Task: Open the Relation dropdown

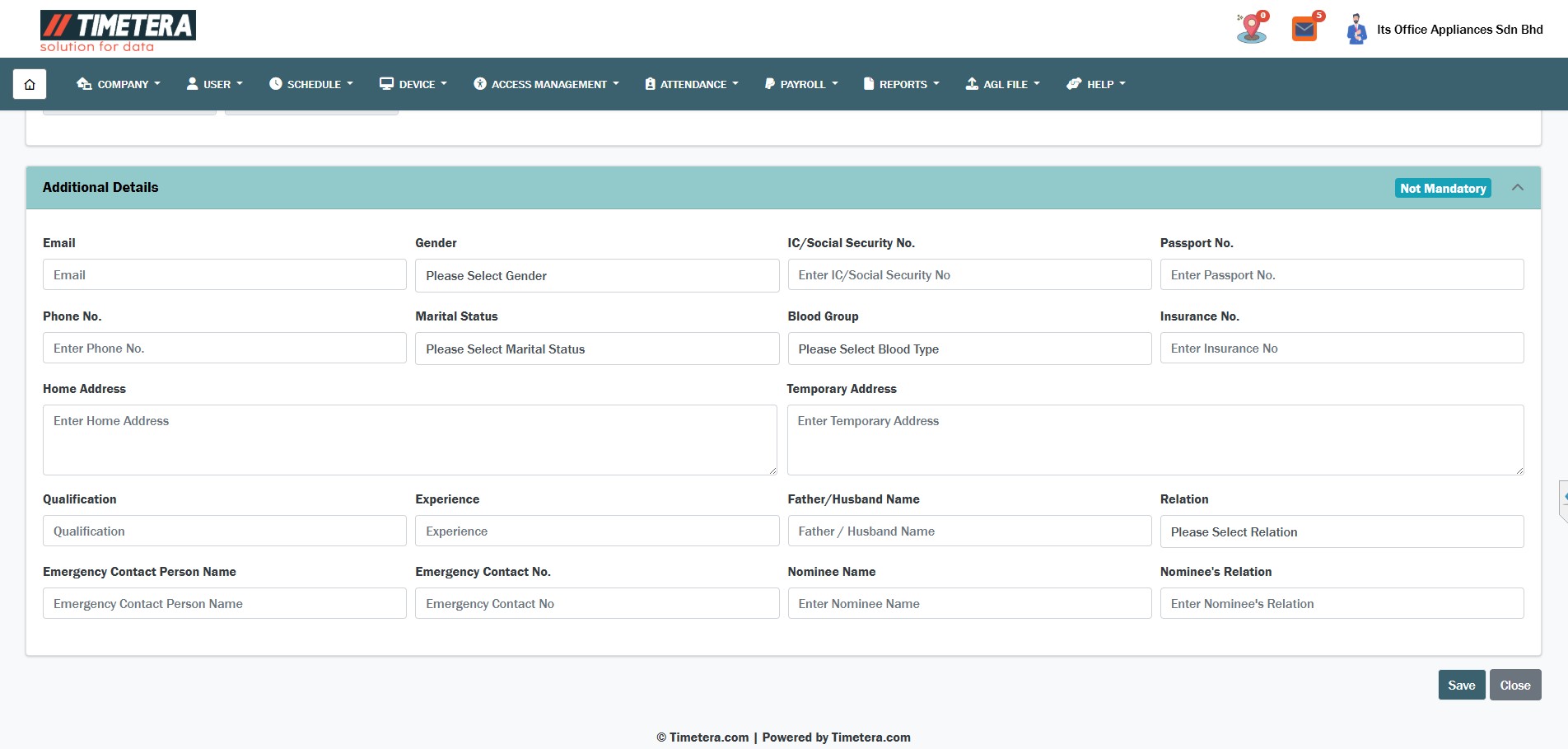Action: point(1341,532)
